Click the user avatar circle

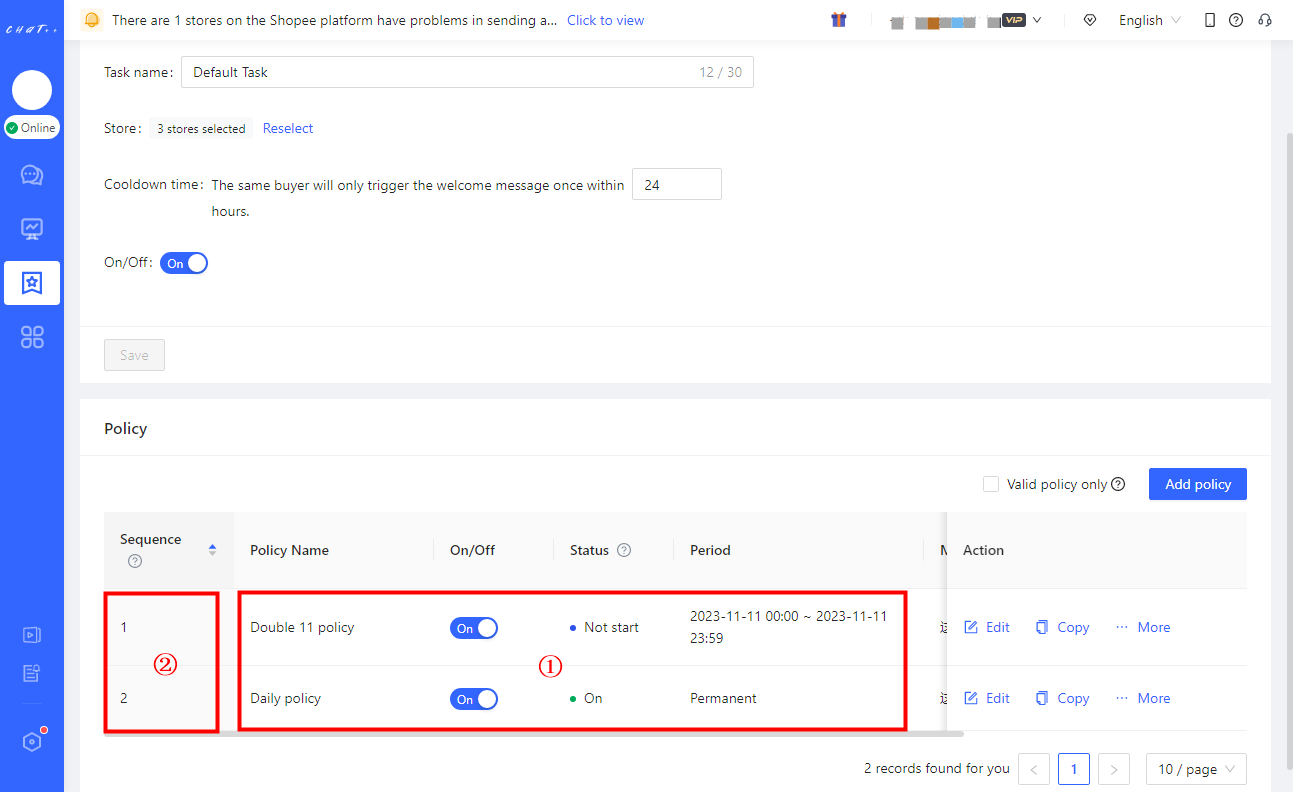click(32, 91)
